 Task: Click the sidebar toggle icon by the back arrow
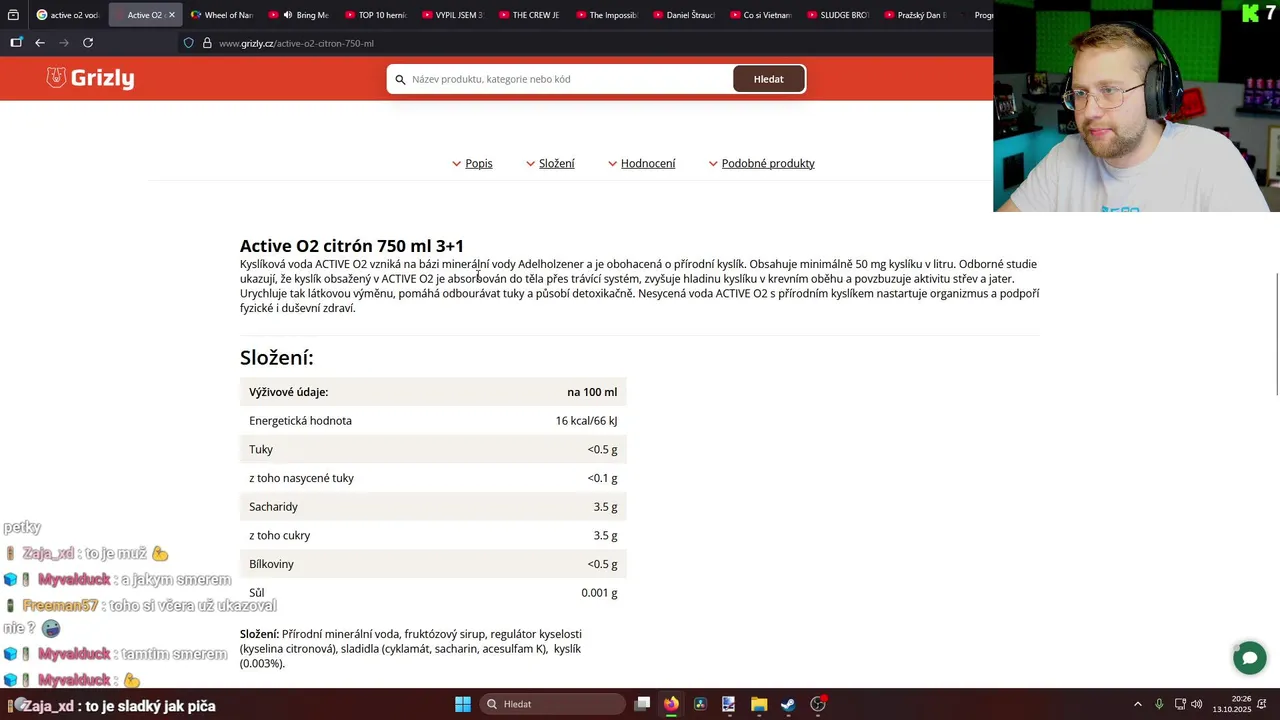tap(16, 43)
